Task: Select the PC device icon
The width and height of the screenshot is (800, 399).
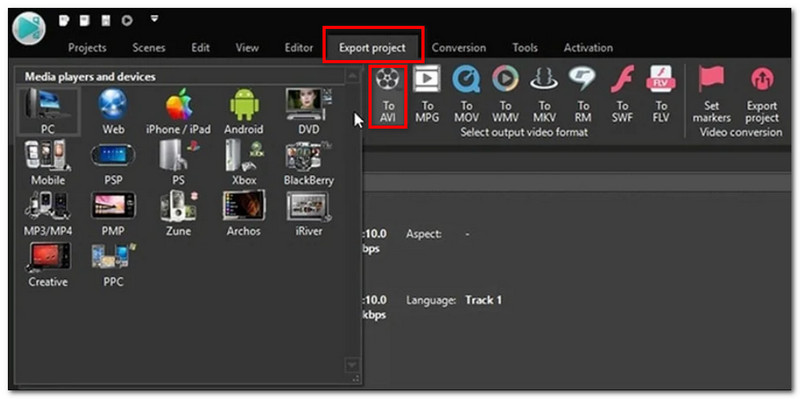Action: tap(47, 111)
